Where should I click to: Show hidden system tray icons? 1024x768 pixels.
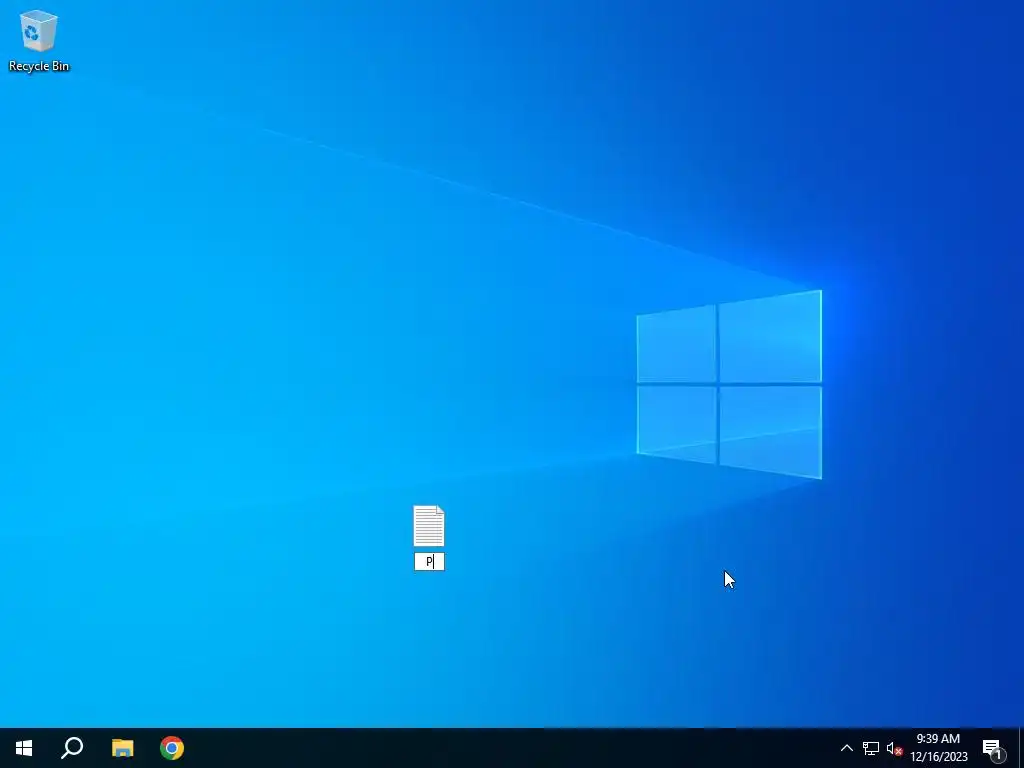click(846, 748)
